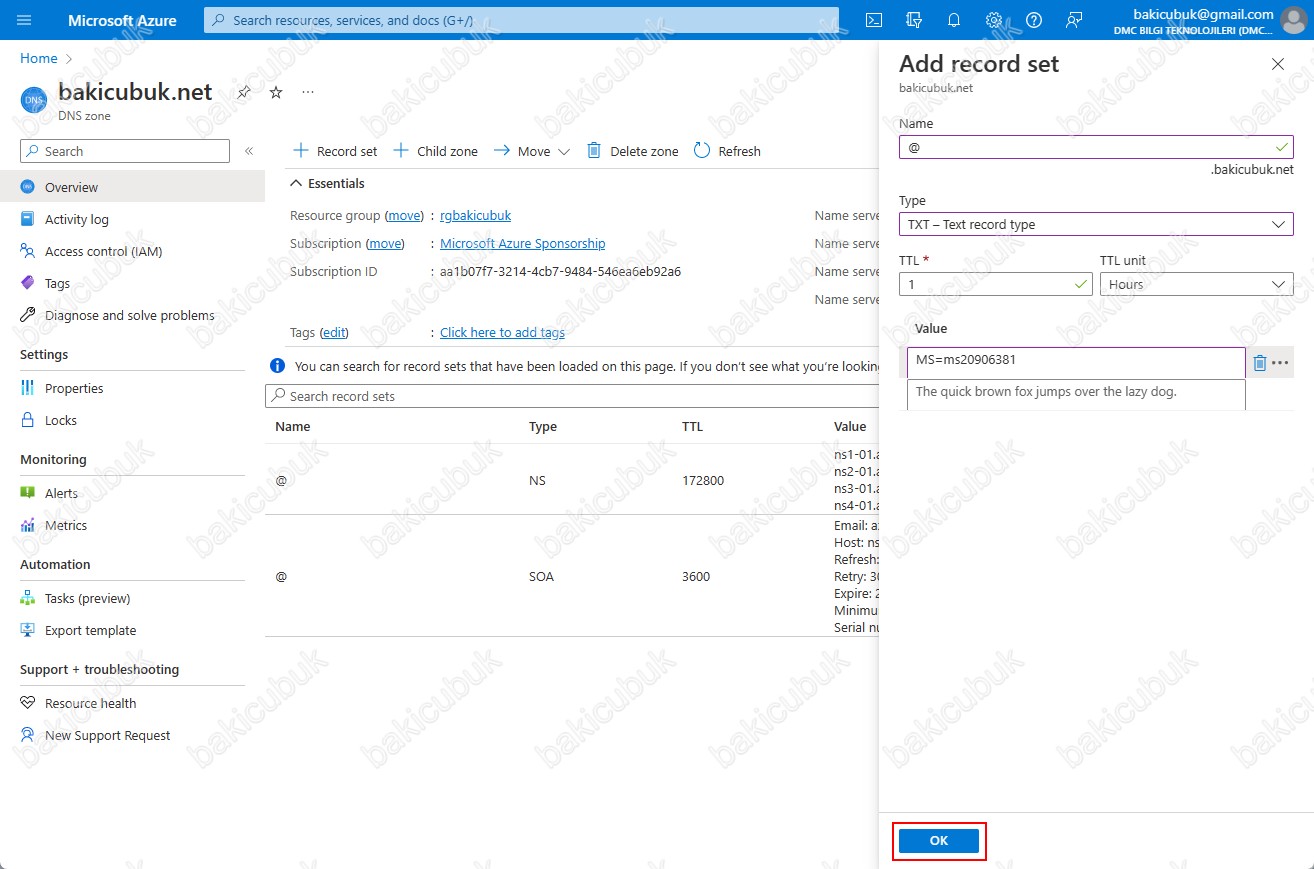
Task: Click the TTL value input field
Action: 995,284
